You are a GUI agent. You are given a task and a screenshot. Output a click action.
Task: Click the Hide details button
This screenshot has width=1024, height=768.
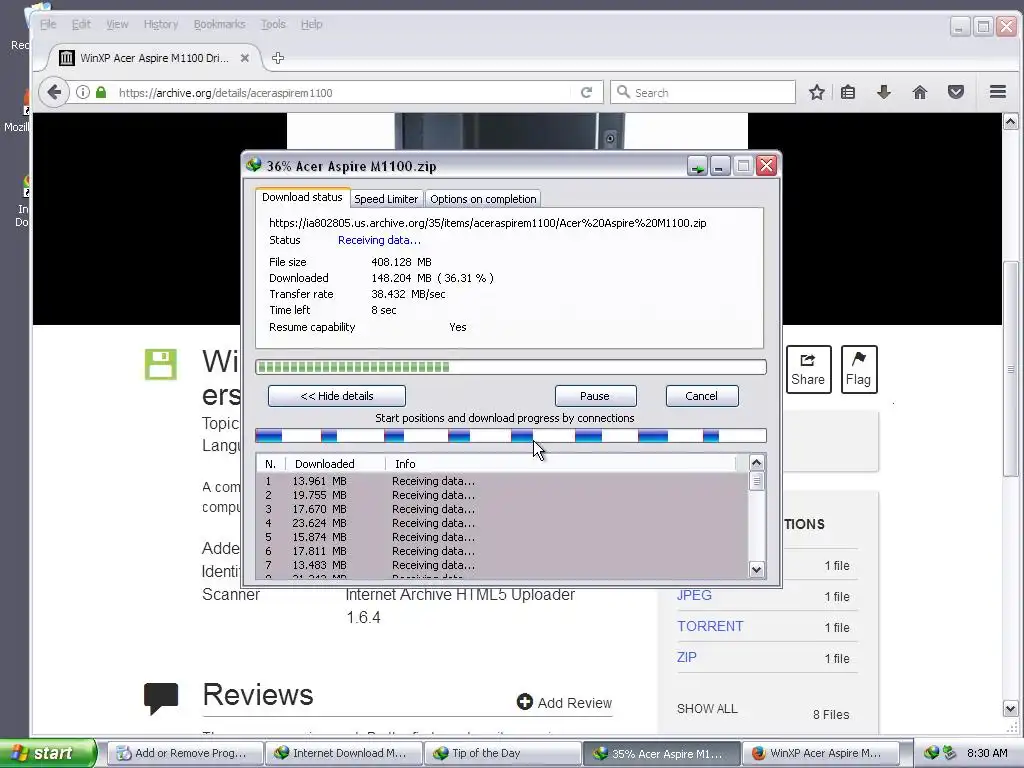337,396
